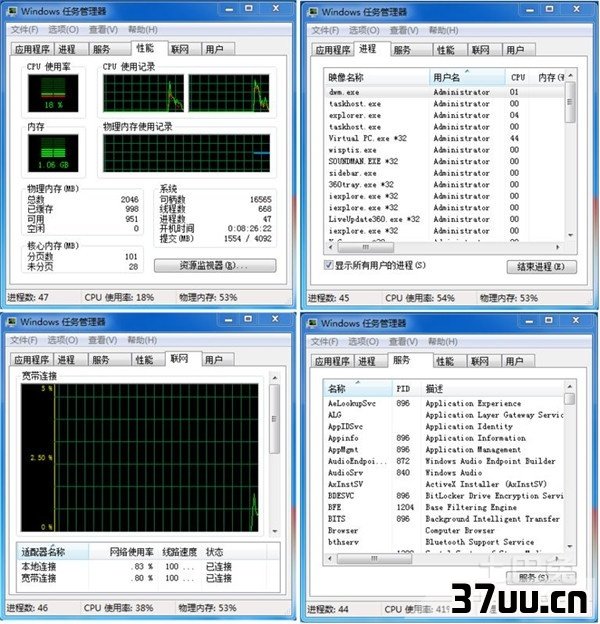Sort services by 名称 column header
This screenshot has height=624, width=600.
pyautogui.click(x=358, y=388)
